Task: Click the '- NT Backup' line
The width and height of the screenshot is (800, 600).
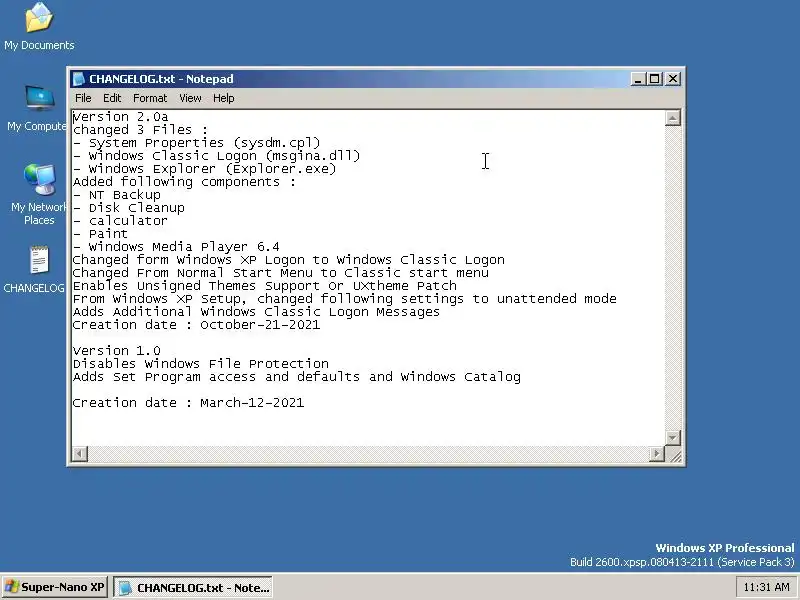Action: tap(117, 195)
